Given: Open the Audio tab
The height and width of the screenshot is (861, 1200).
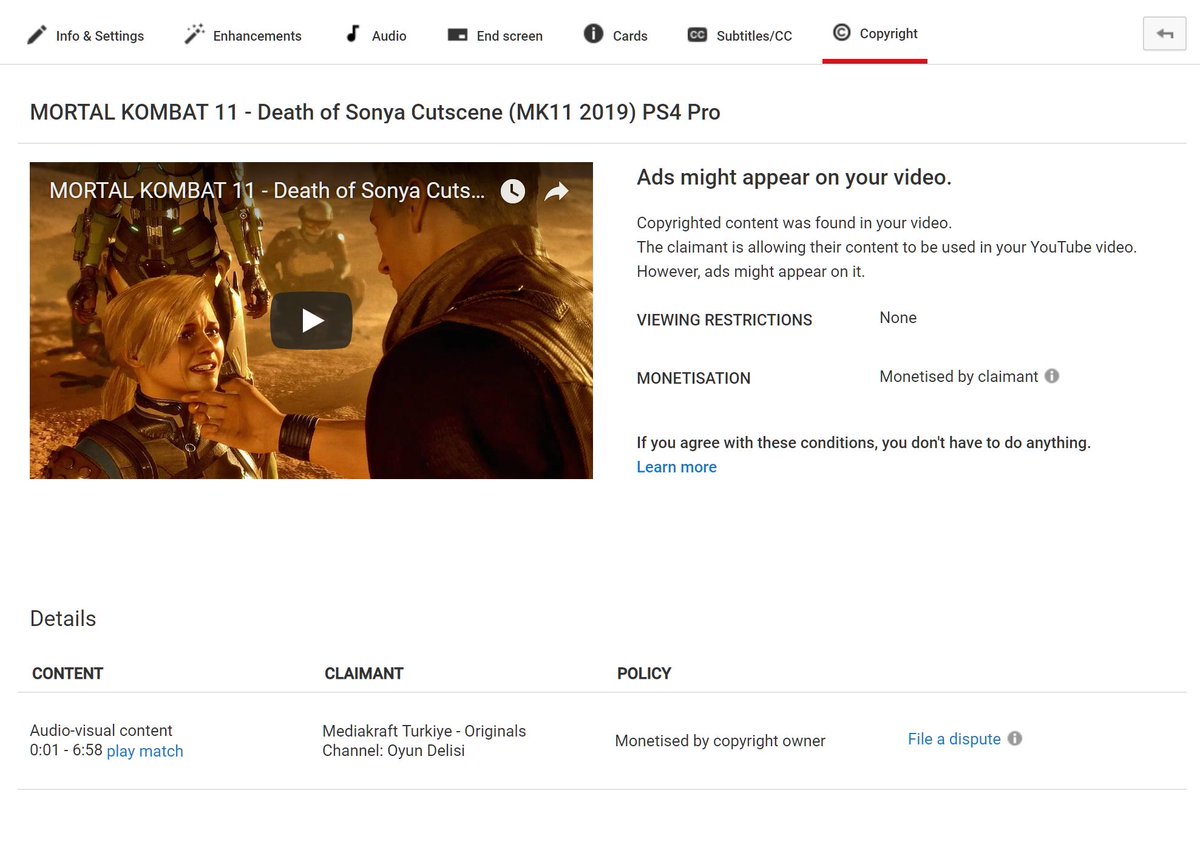Looking at the screenshot, I should coord(375,35).
